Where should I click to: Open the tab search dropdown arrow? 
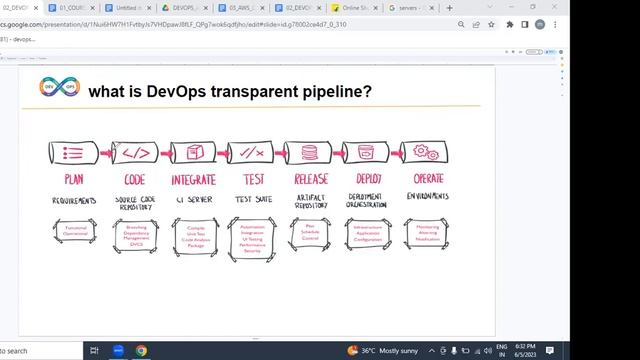coord(490,7)
